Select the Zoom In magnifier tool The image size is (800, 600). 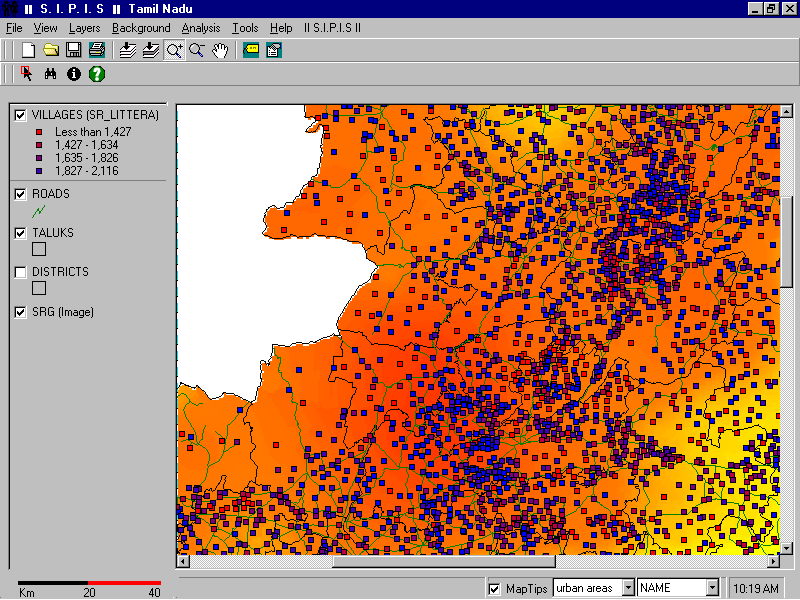click(174, 50)
